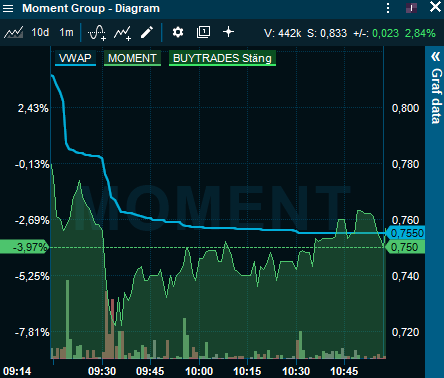Click the sparkle star icon
The image size is (444, 378).
[228, 32]
